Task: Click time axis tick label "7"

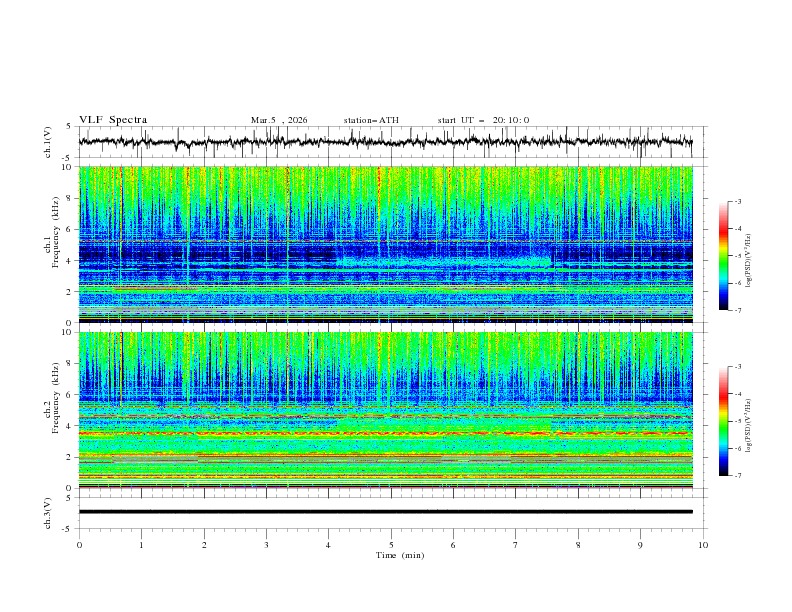Action: coord(516,545)
